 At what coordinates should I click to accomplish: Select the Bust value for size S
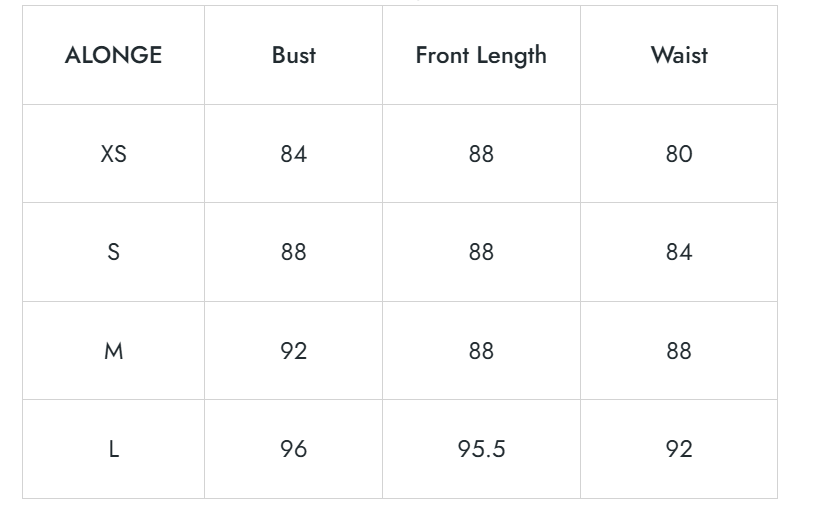(x=293, y=252)
